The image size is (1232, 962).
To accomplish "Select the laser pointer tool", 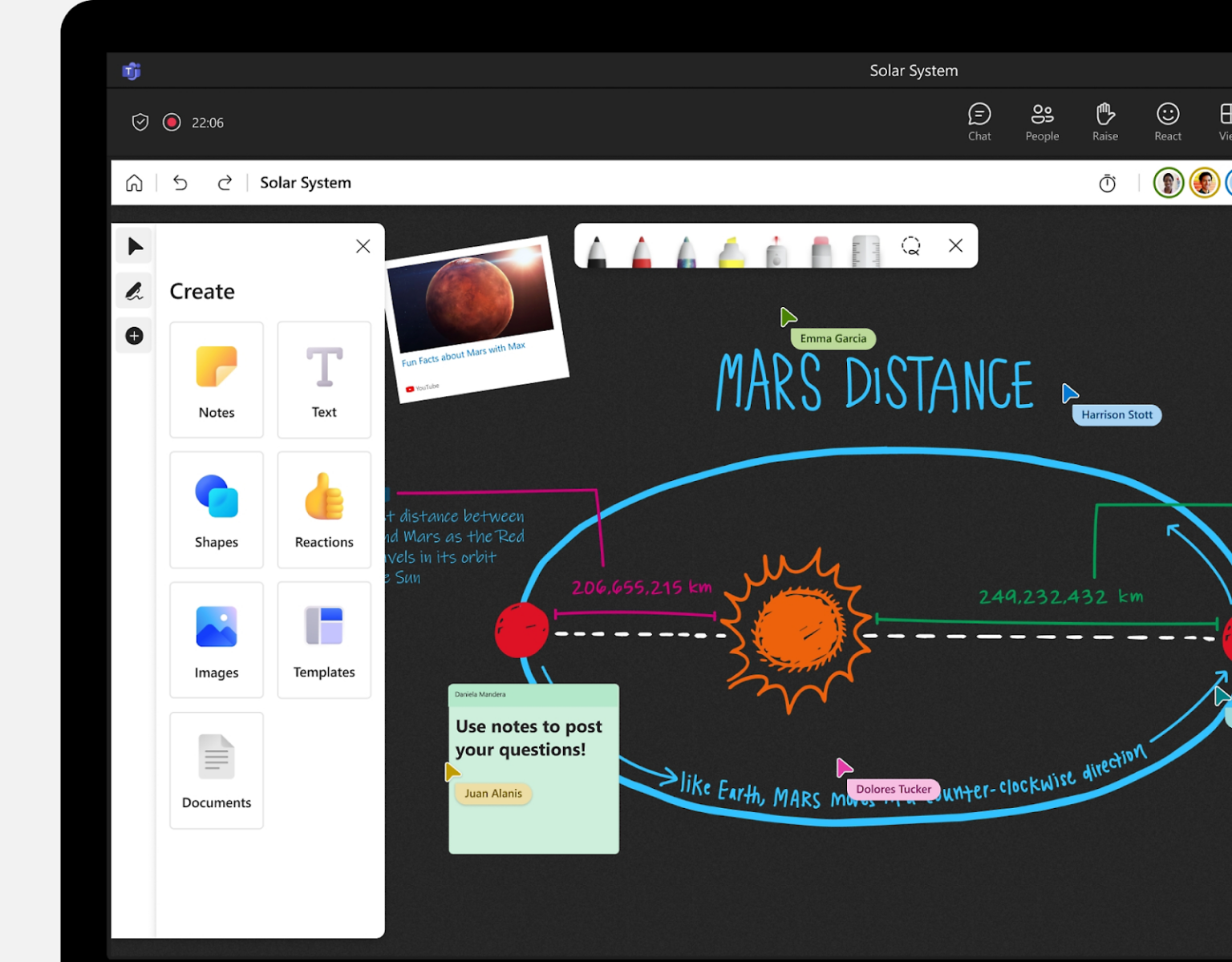I will pyautogui.click(x=775, y=249).
